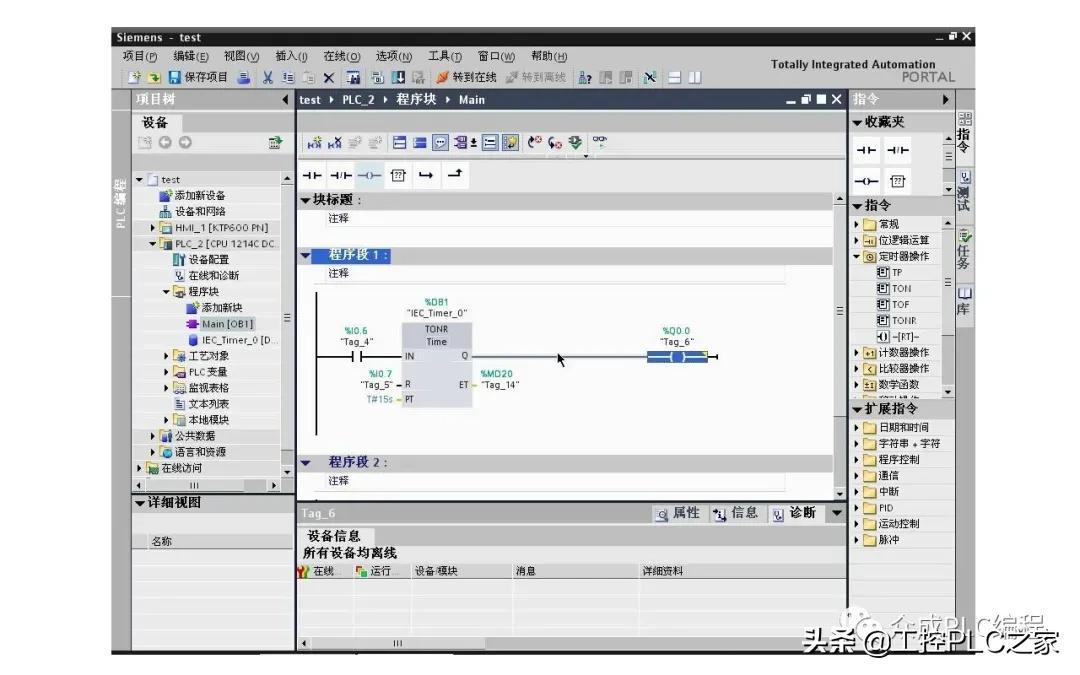The image size is (1080, 675).
Task: Click the split editor vertically icon
Action: (695, 77)
